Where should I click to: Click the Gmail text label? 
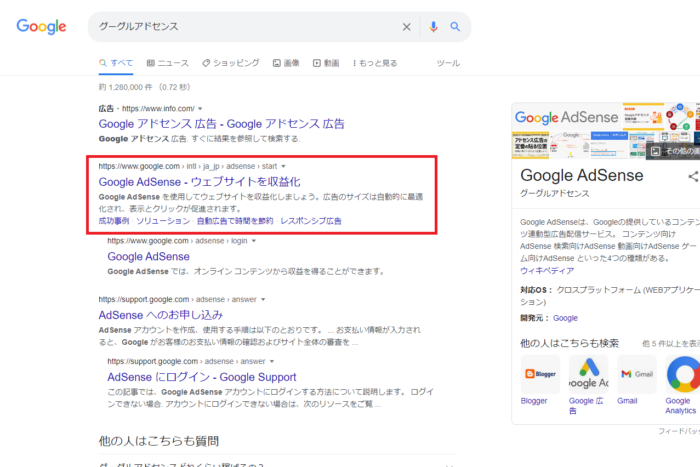tap(627, 400)
